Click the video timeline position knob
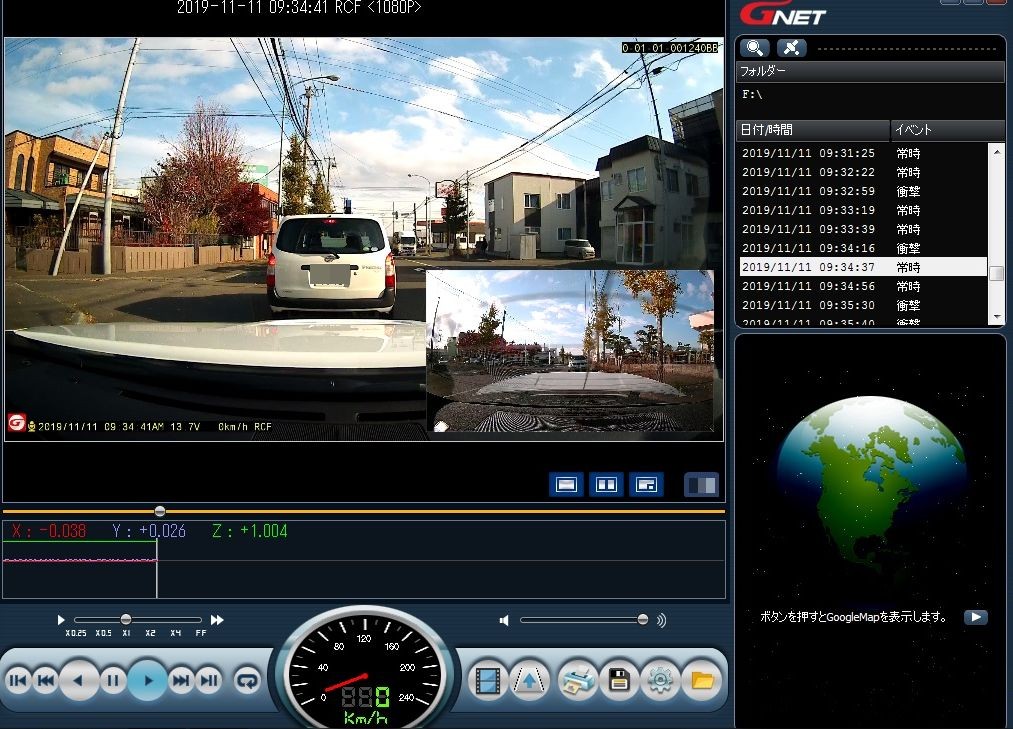This screenshot has width=1013, height=729. (x=160, y=511)
